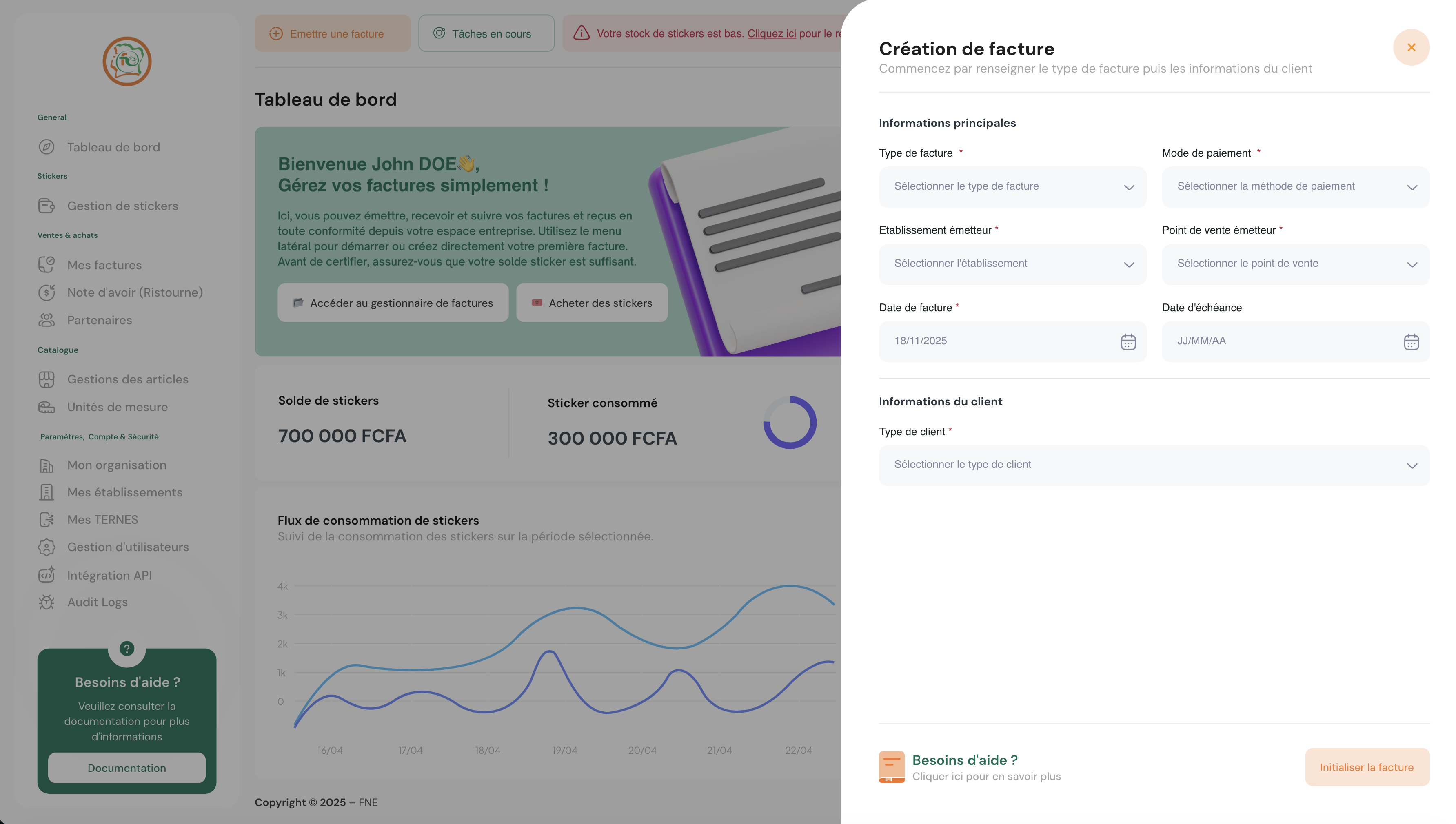1456x824 pixels.
Task: Open the Mode de paiement dropdown
Action: (1295, 187)
